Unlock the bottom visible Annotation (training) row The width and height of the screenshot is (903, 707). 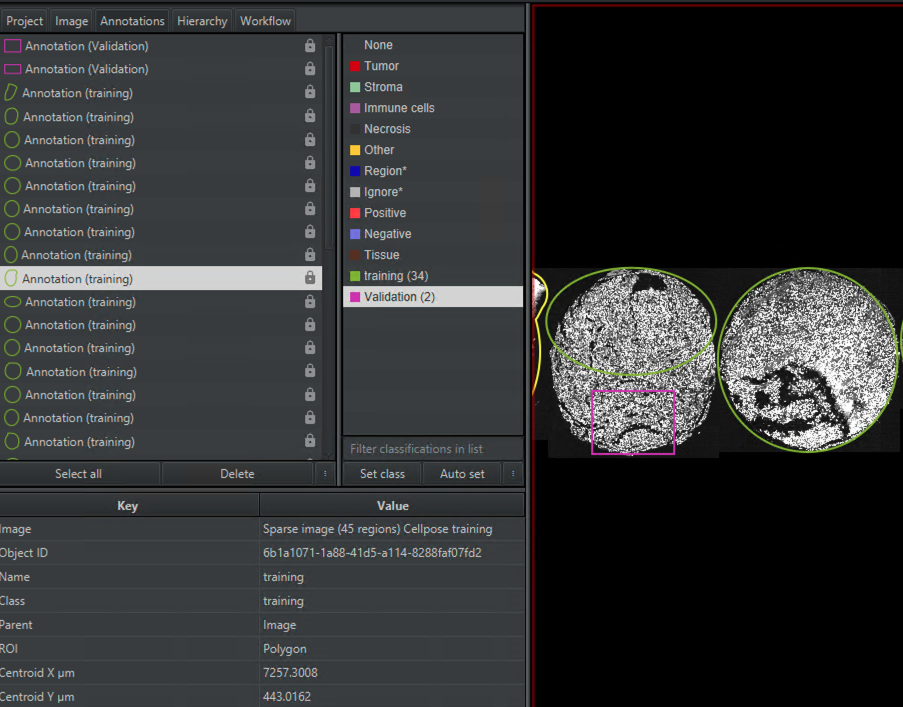click(x=310, y=441)
